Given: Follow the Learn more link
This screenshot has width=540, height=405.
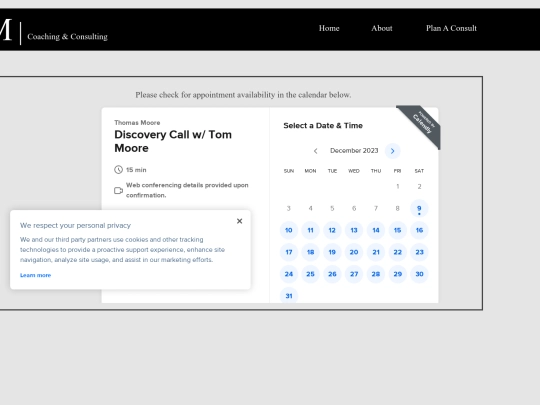Looking at the screenshot, I should point(35,275).
